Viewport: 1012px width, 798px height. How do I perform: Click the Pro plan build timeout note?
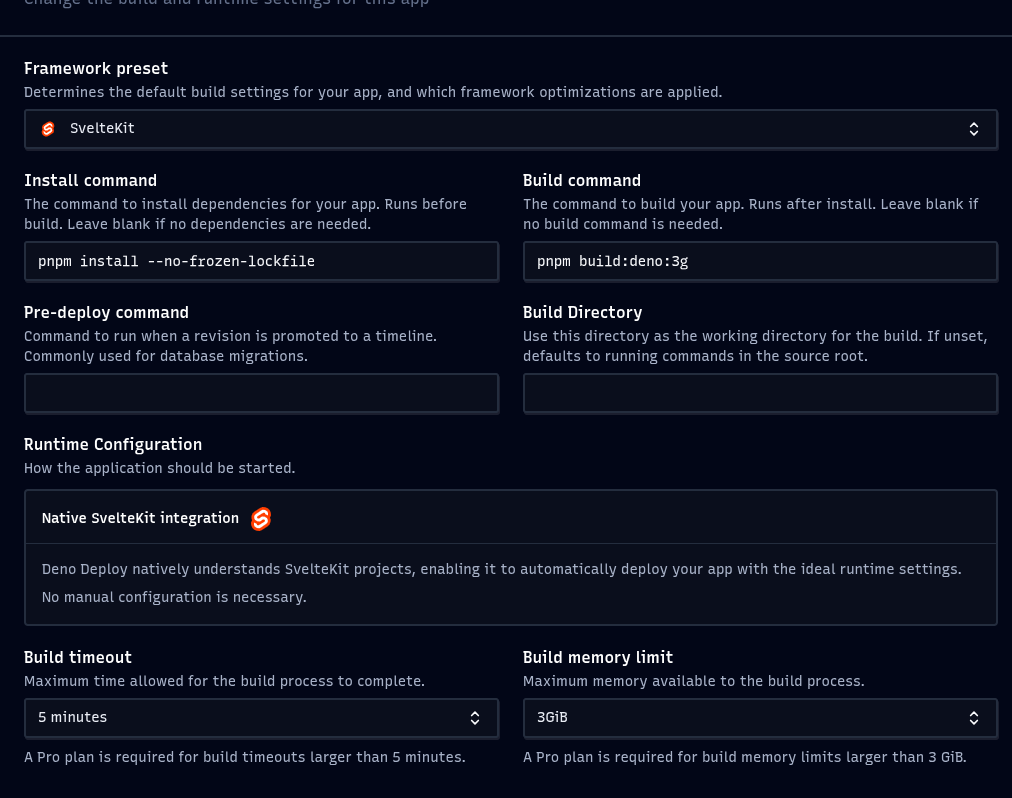coord(245,758)
